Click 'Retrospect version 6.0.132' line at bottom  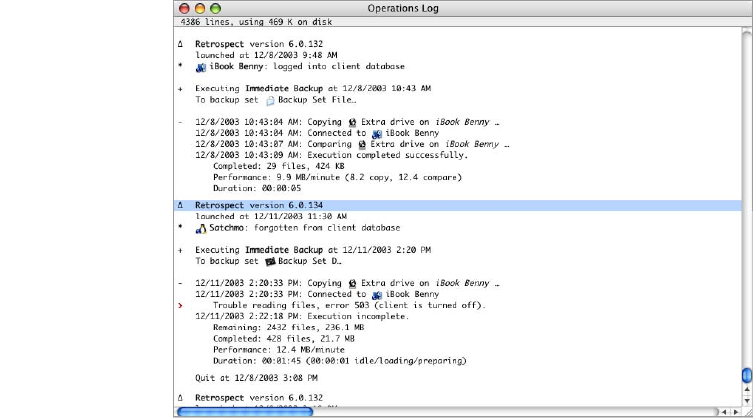pyautogui.click(x=259, y=398)
